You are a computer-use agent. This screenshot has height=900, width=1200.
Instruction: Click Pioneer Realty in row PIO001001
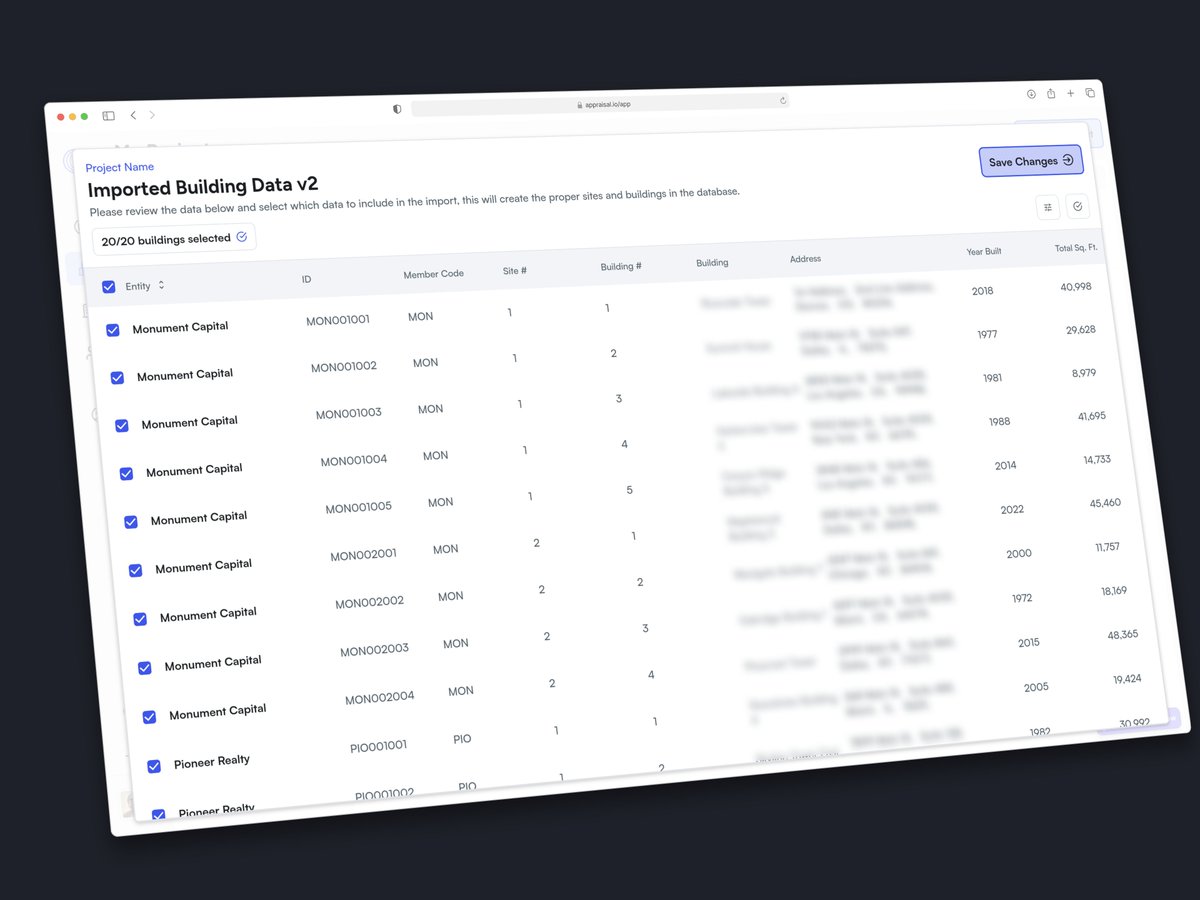click(212, 762)
